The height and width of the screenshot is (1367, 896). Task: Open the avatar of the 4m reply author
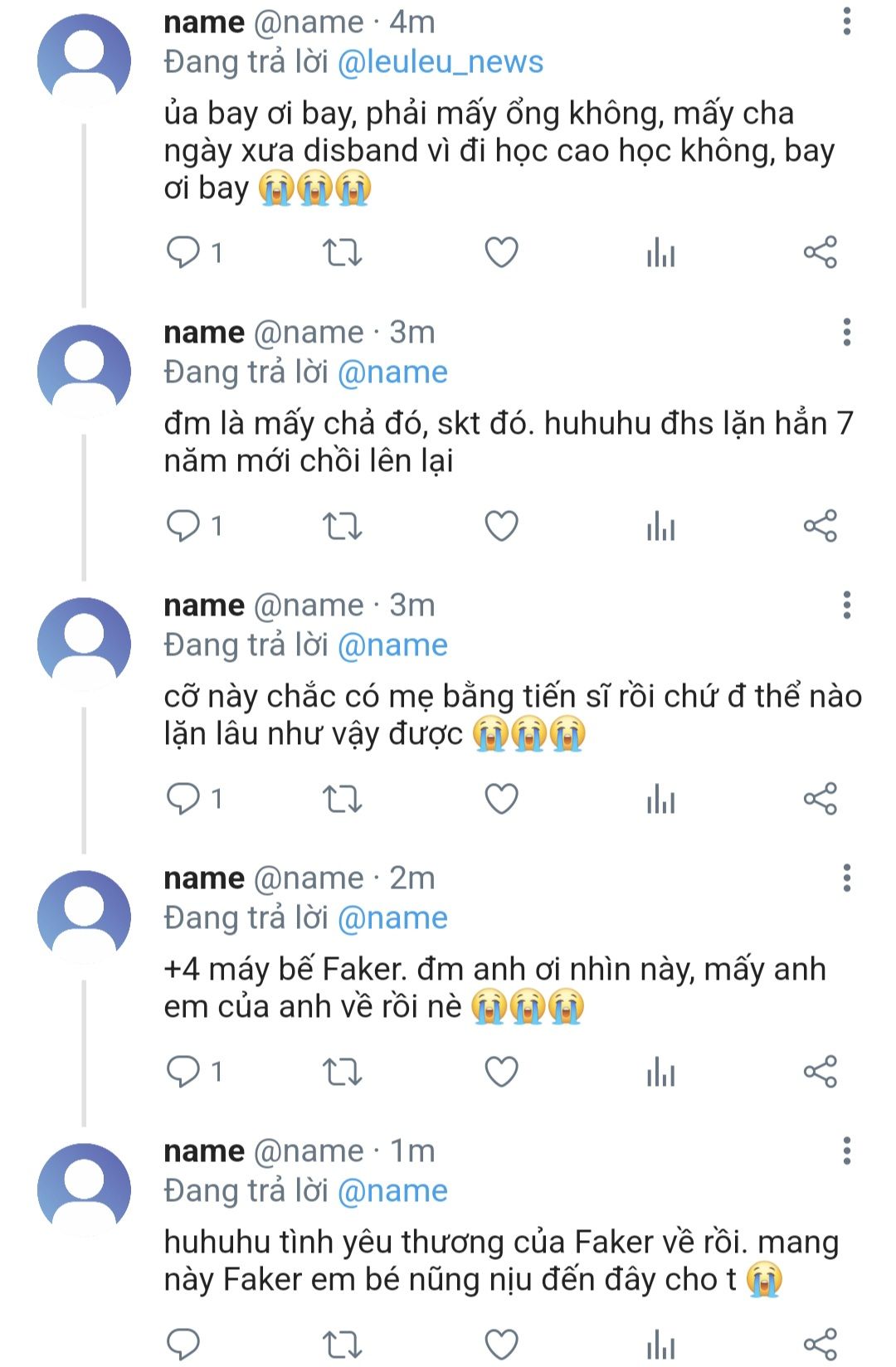[x=84, y=60]
